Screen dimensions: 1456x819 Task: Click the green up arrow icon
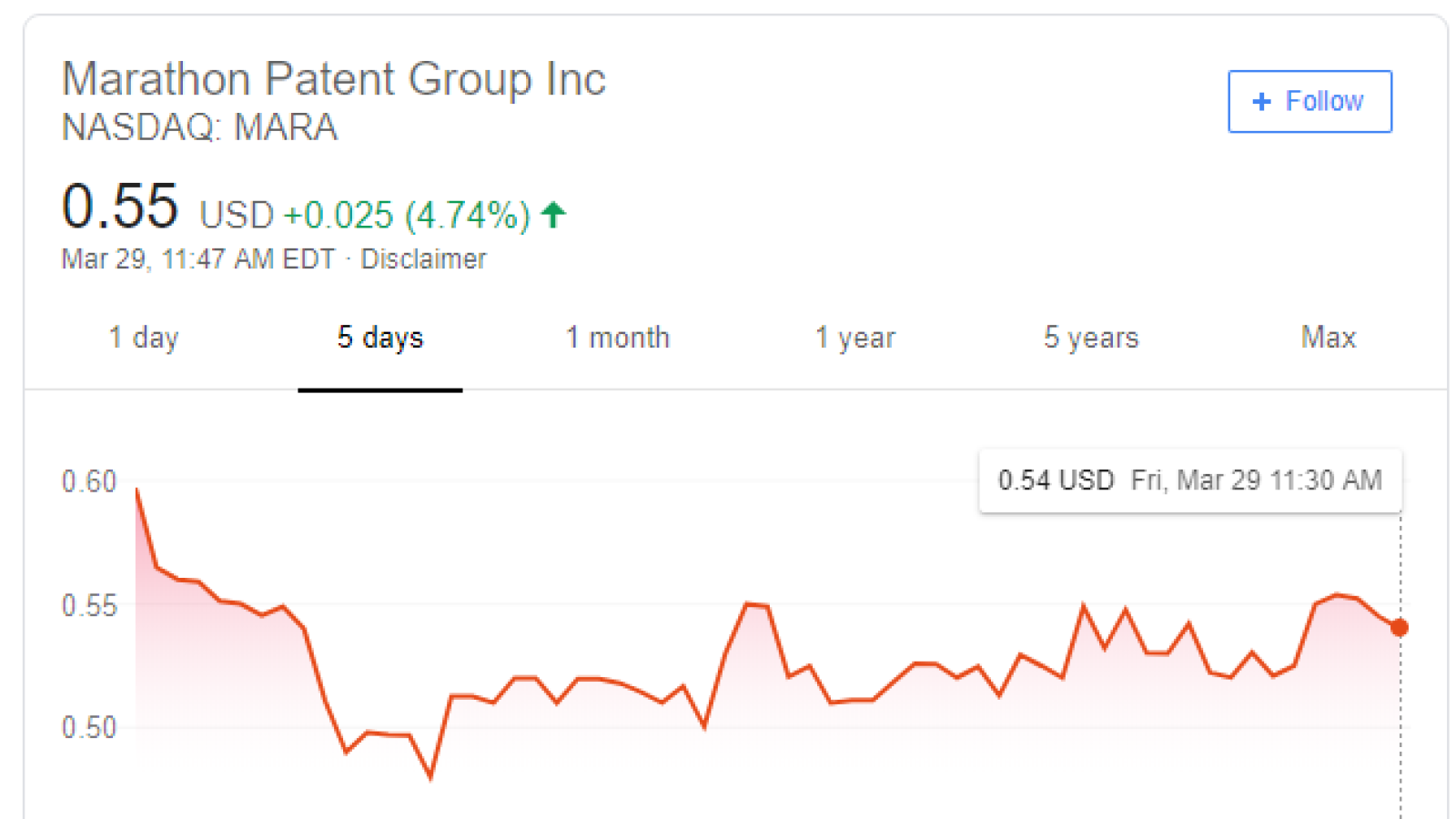pos(553,215)
